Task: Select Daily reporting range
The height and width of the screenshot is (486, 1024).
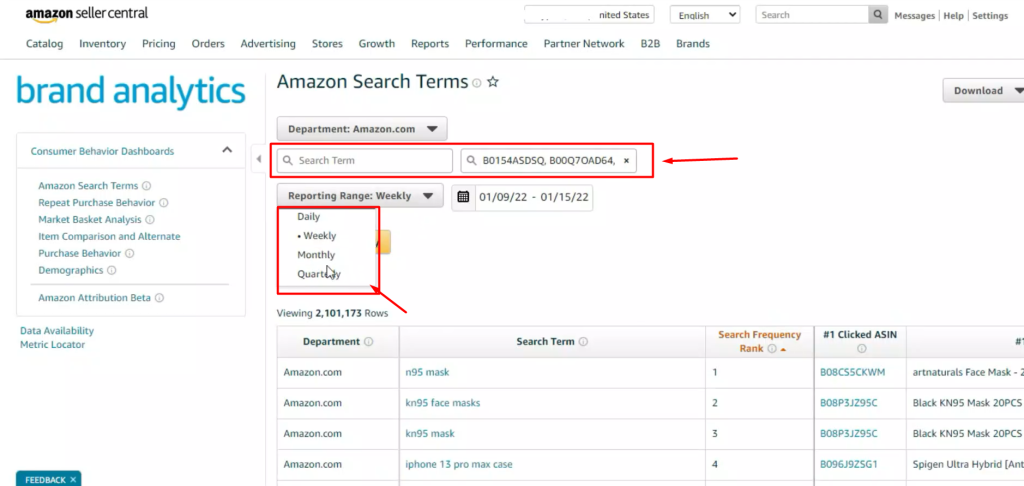Action: click(308, 216)
